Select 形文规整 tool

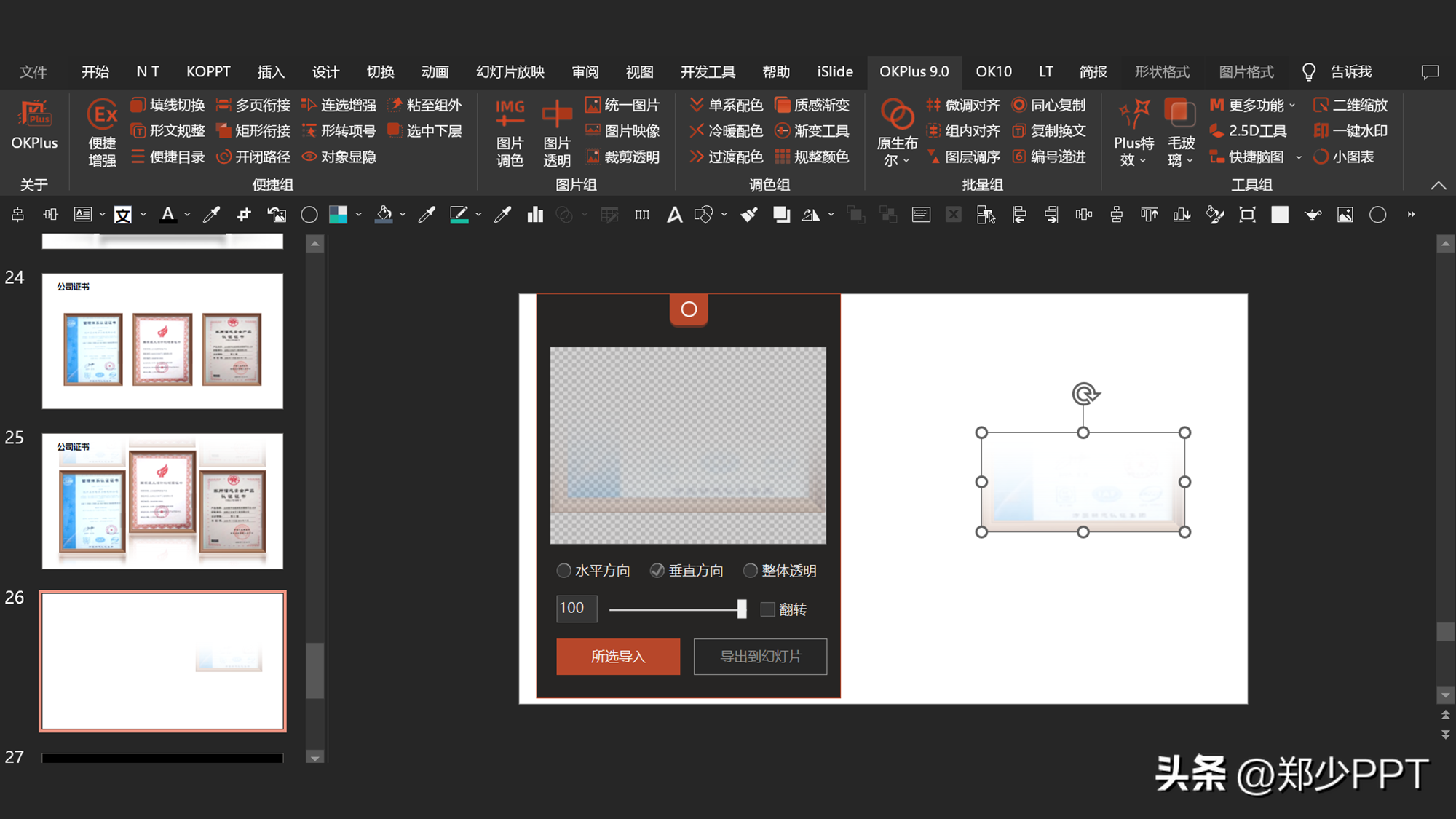[168, 131]
